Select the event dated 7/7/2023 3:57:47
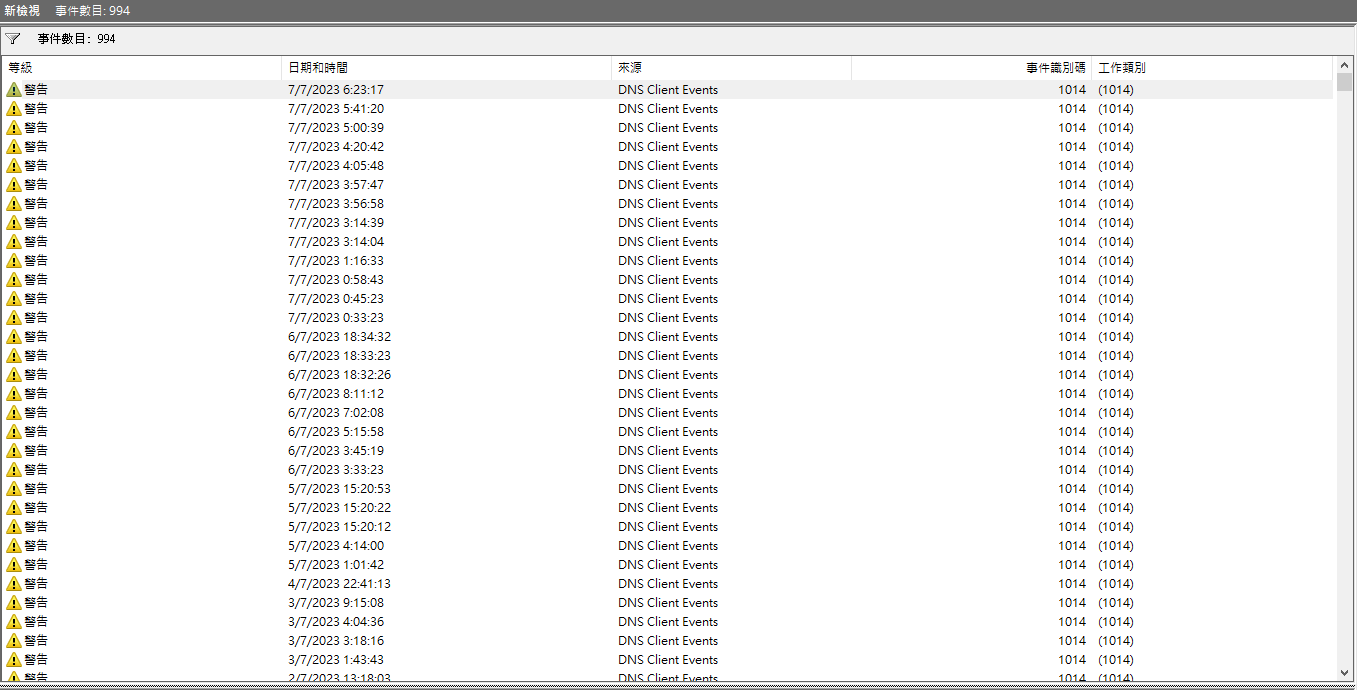The width and height of the screenshot is (1357, 690). (335, 184)
